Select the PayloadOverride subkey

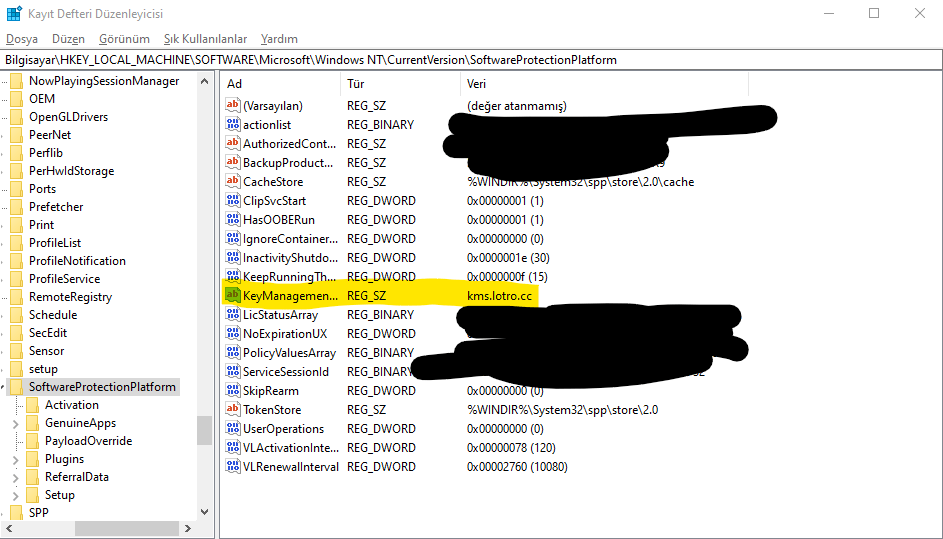(x=88, y=441)
